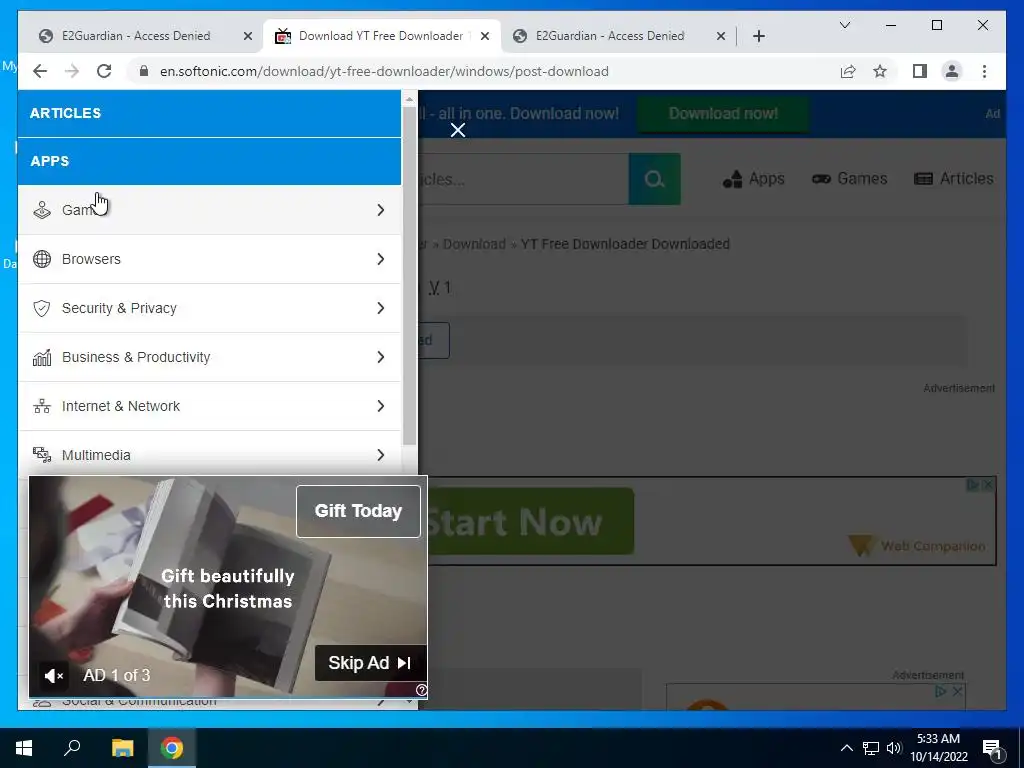Select the Multimedia text label
Viewport: 1024px width, 768px height.
tap(96, 455)
